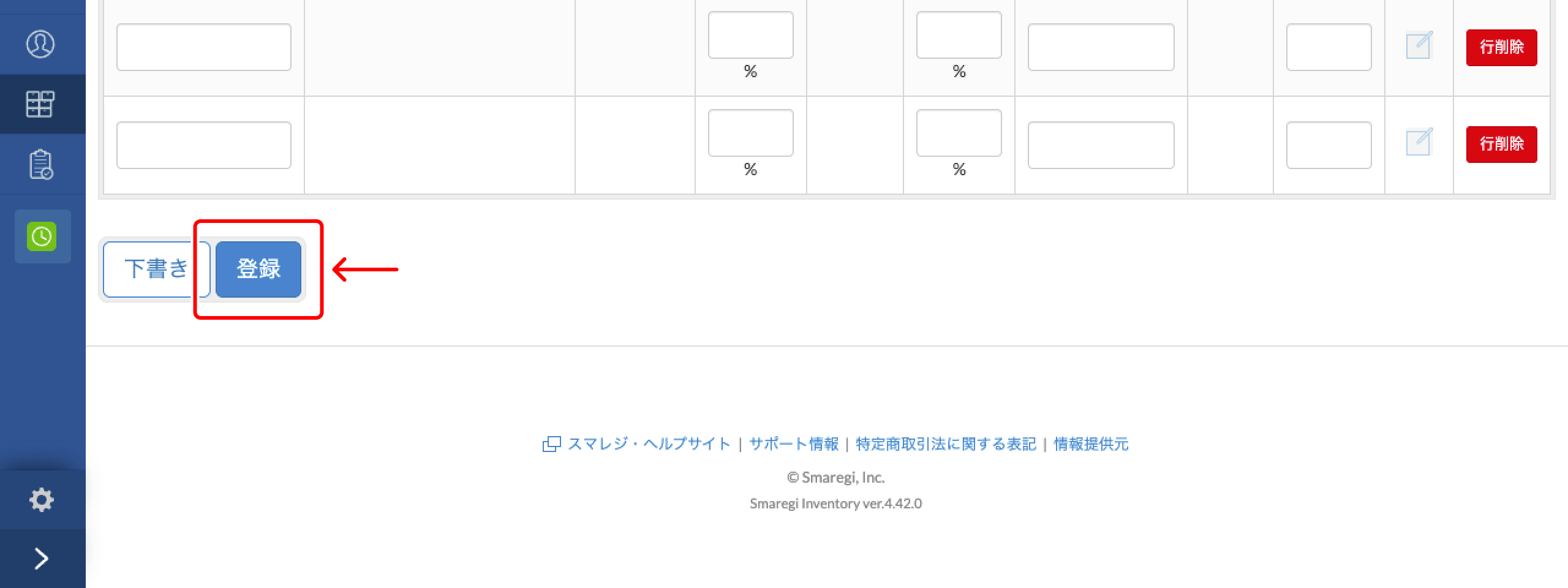Delete the second row with 行削除
The image size is (1568, 588).
(x=1501, y=145)
